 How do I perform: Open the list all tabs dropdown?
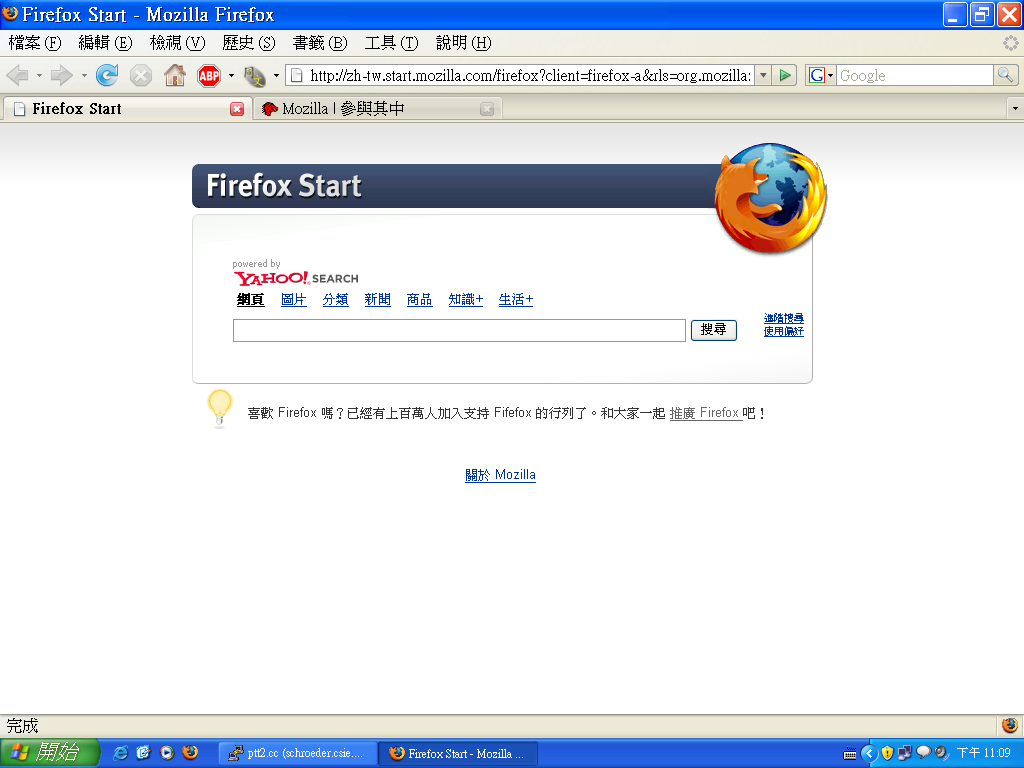[1015, 108]
